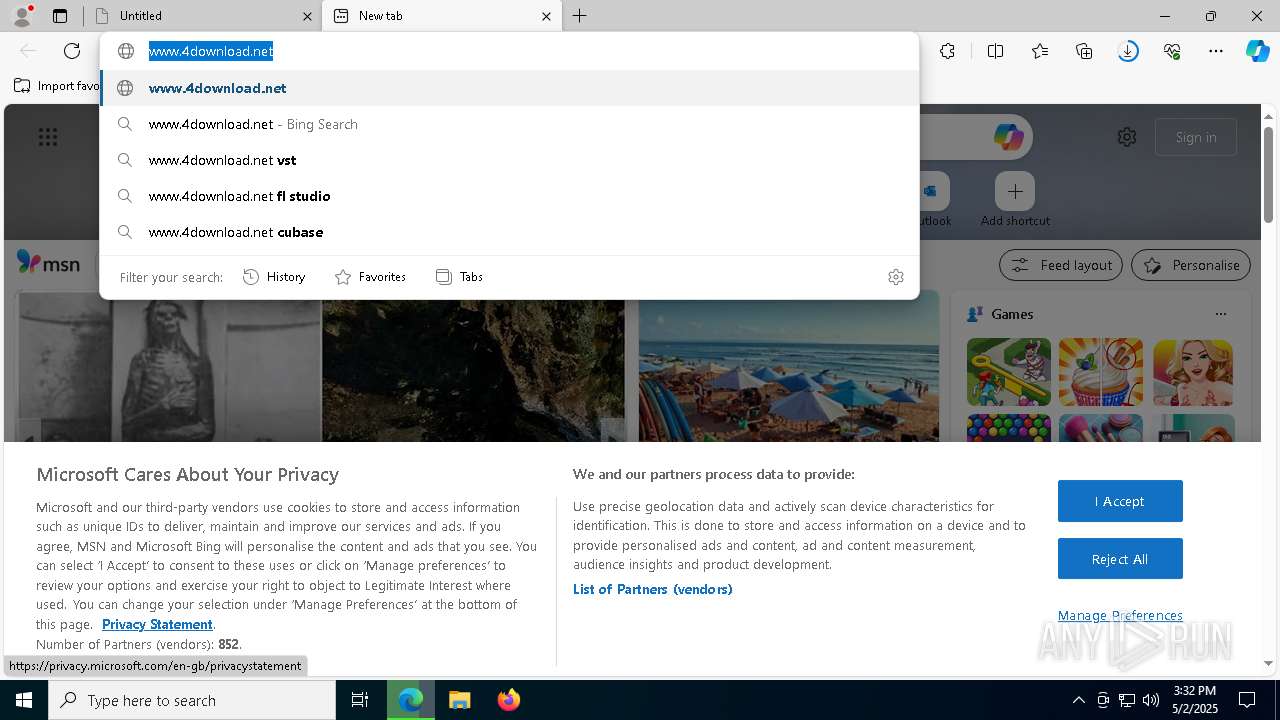The image size is (1280, 720).
Task: Open the Manage Preferences link
Action: tap(1120, 615)
